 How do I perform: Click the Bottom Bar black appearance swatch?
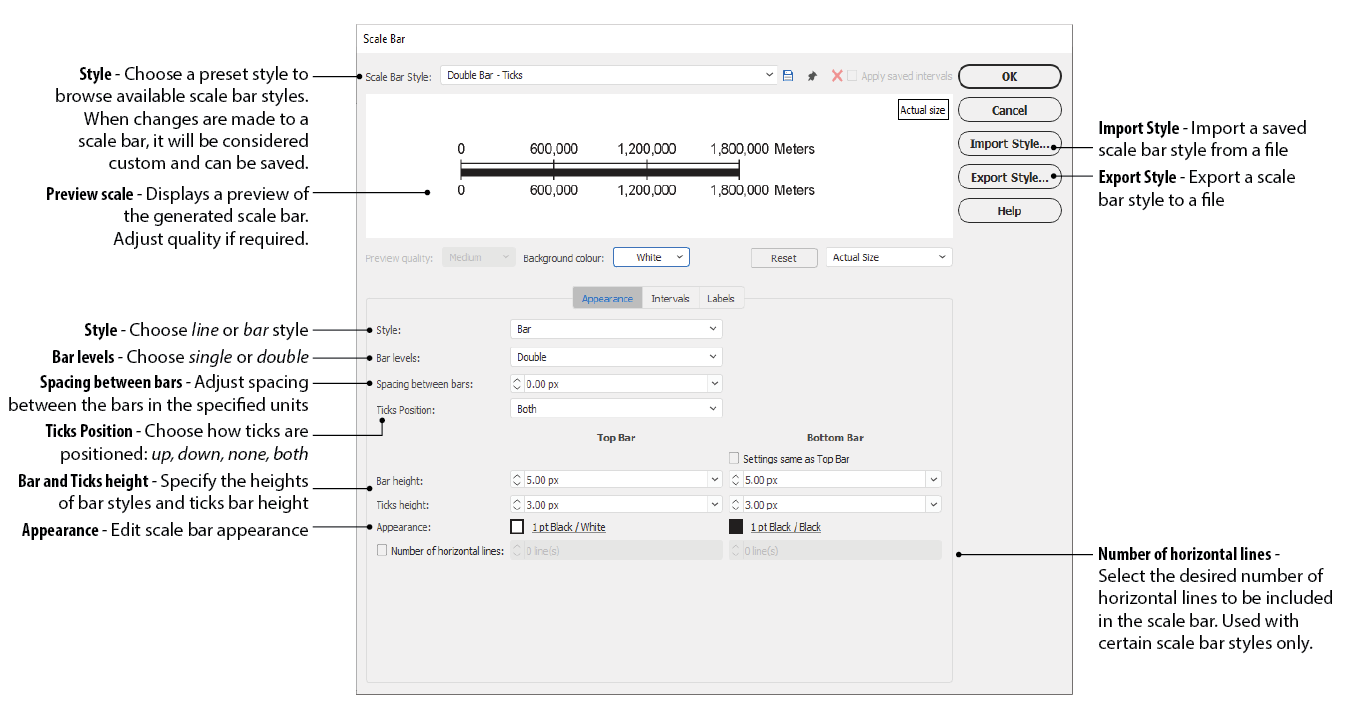736,527
